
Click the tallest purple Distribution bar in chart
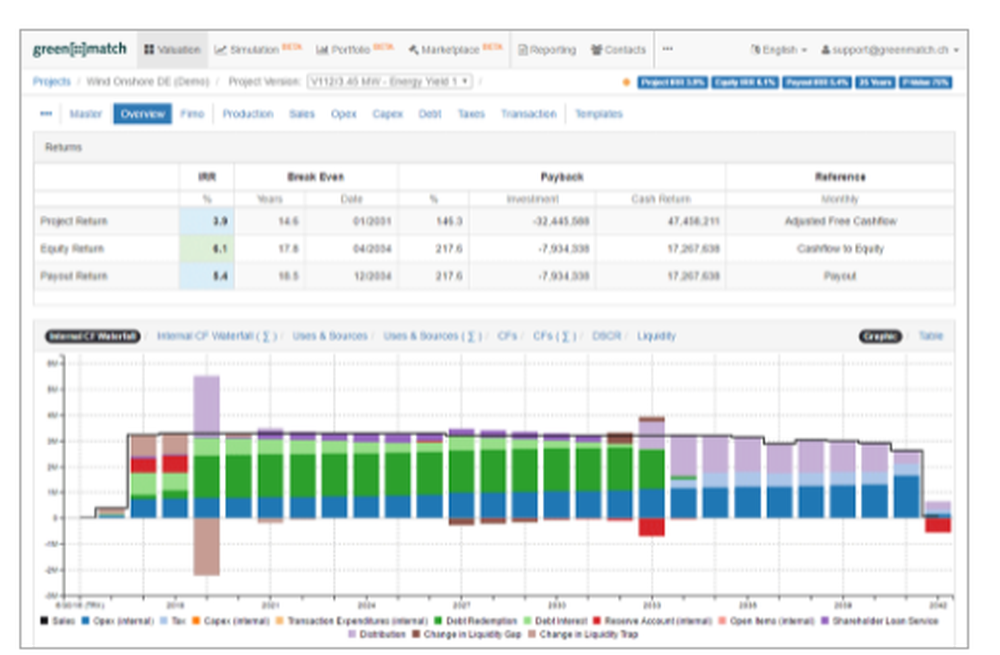pos(207,405)
